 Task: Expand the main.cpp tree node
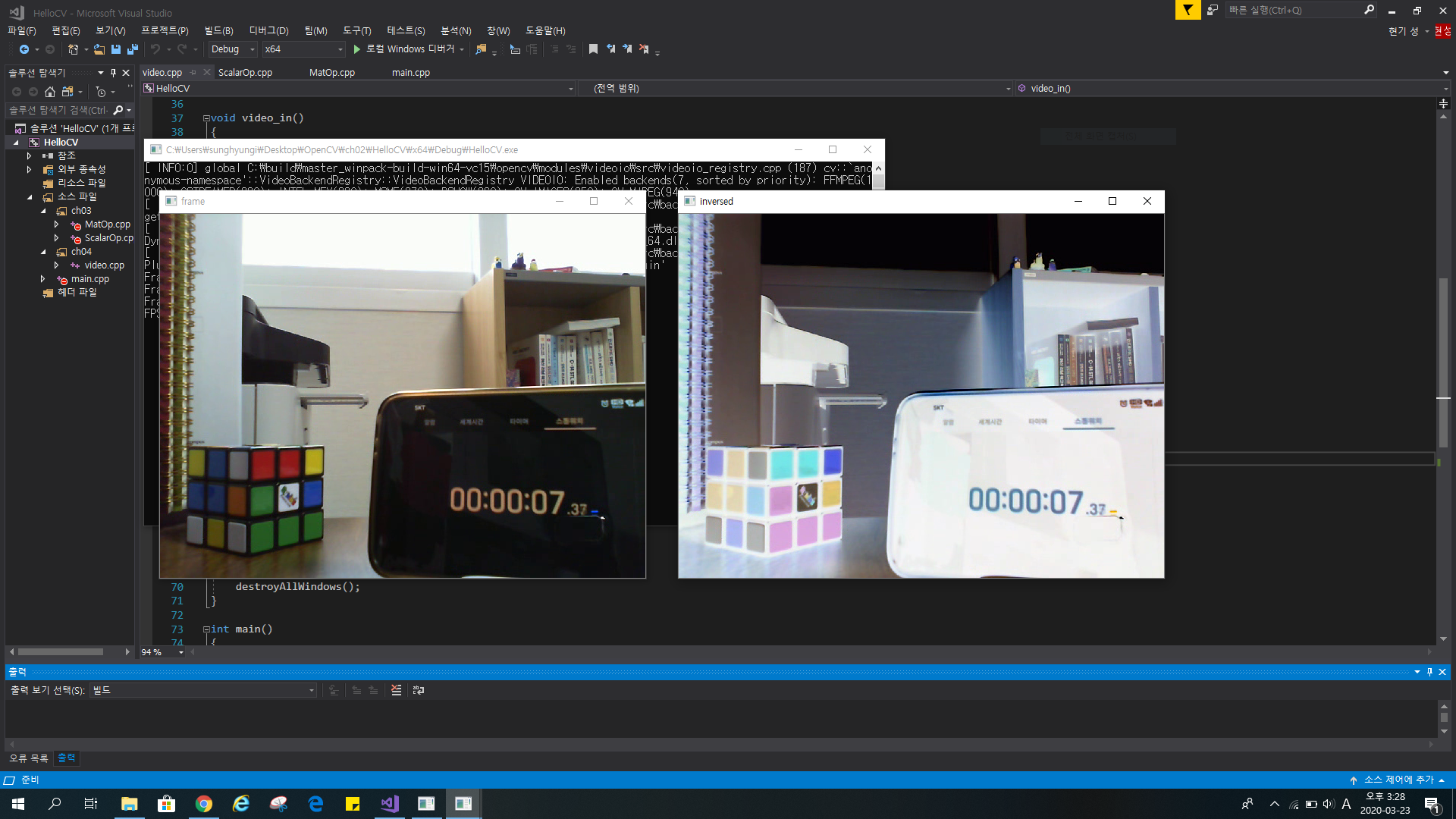(x=43, y=279)
